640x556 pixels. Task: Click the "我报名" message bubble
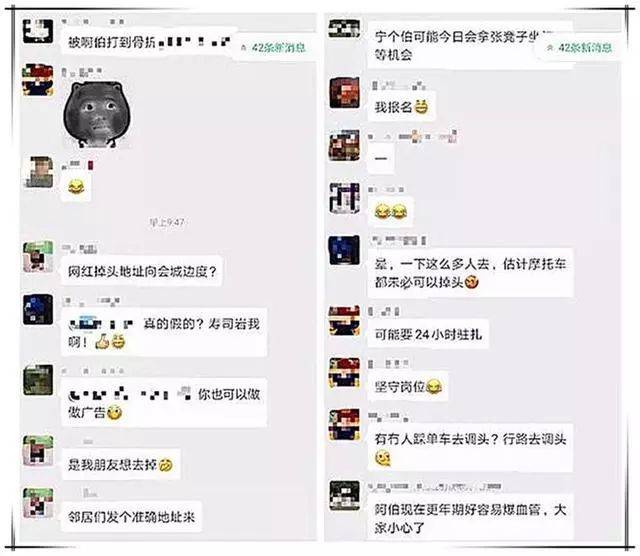(402, 107)
